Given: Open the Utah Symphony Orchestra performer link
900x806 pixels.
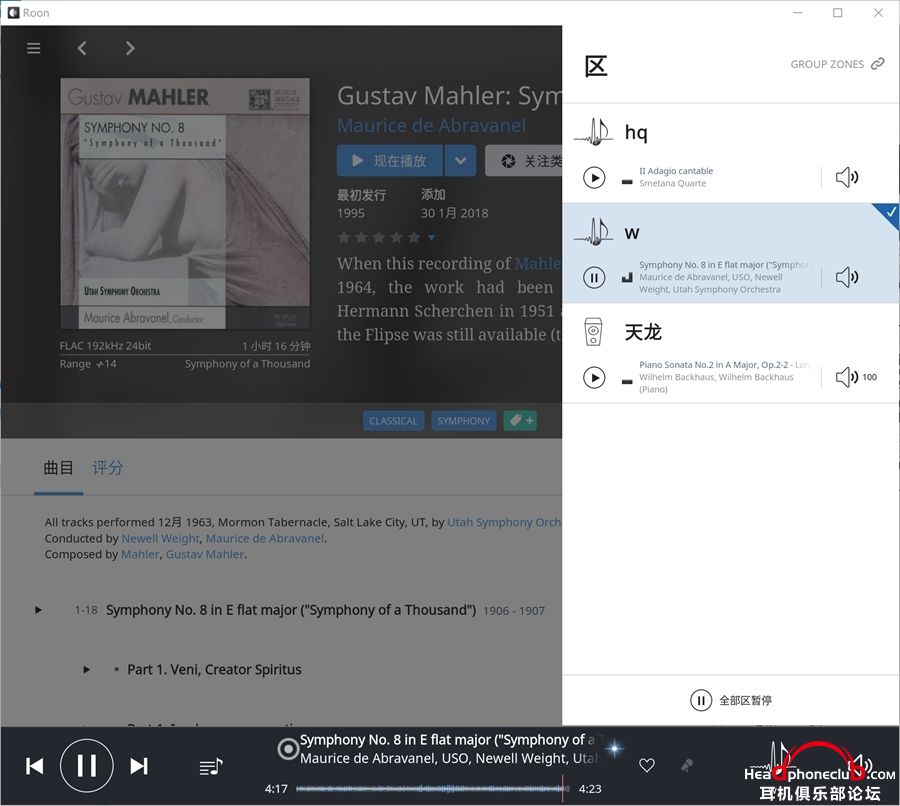Looking at the screenshot, I should click(504, 522).
